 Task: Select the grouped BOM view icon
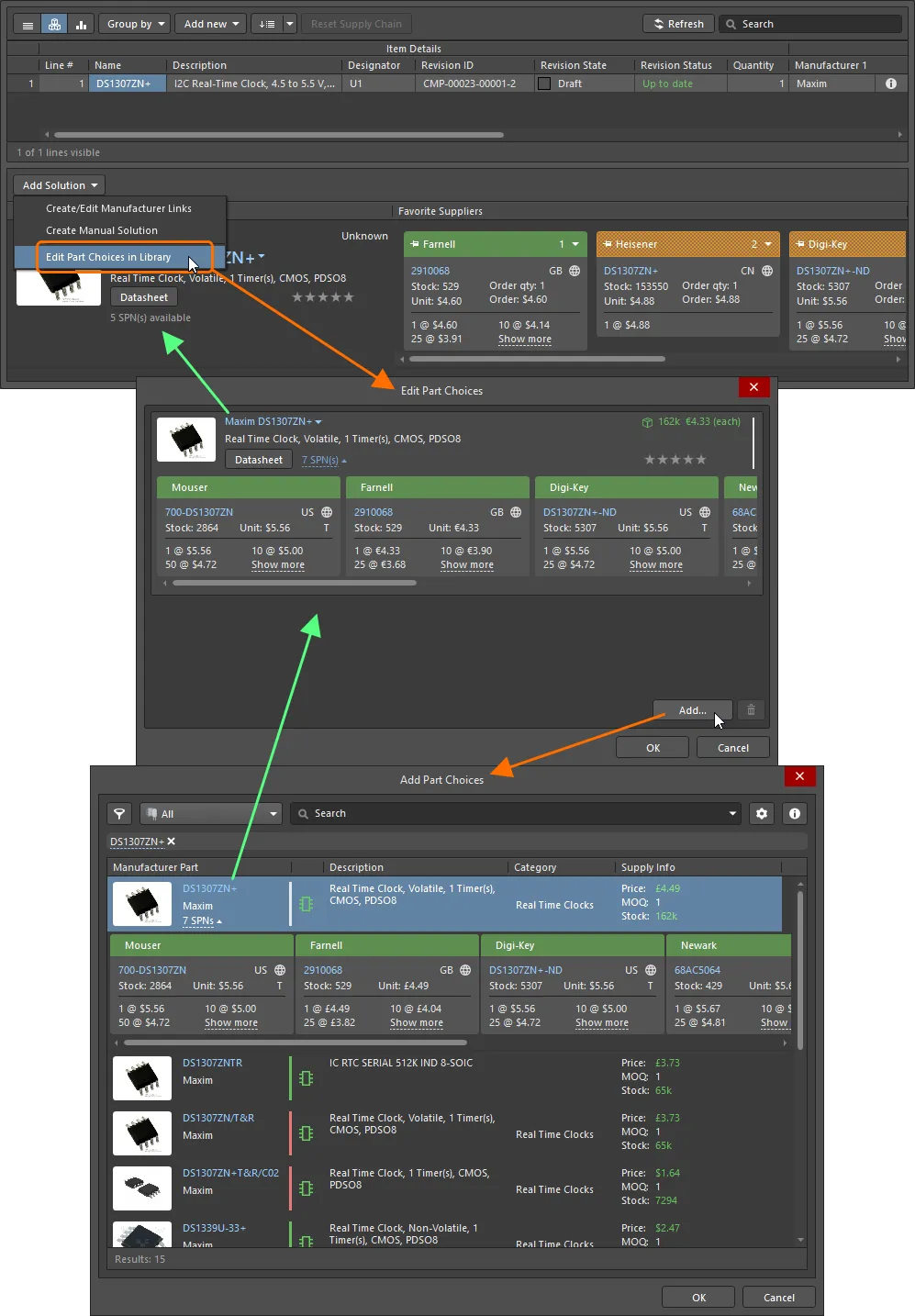click(x=54, y=24)
